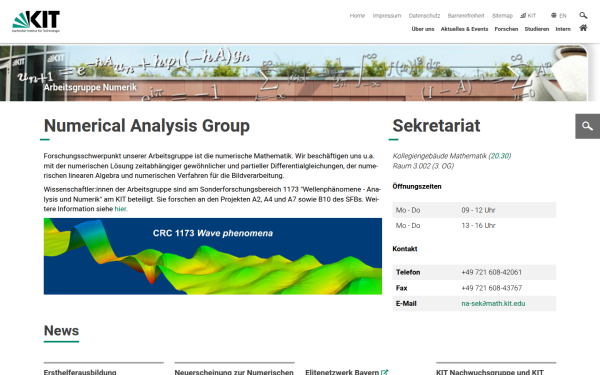The height and width of the screenshot is (375, 600).
Task: Click the Ersthelferausbildung news heading
Action: pyautogui.click(x=80, y=372)
